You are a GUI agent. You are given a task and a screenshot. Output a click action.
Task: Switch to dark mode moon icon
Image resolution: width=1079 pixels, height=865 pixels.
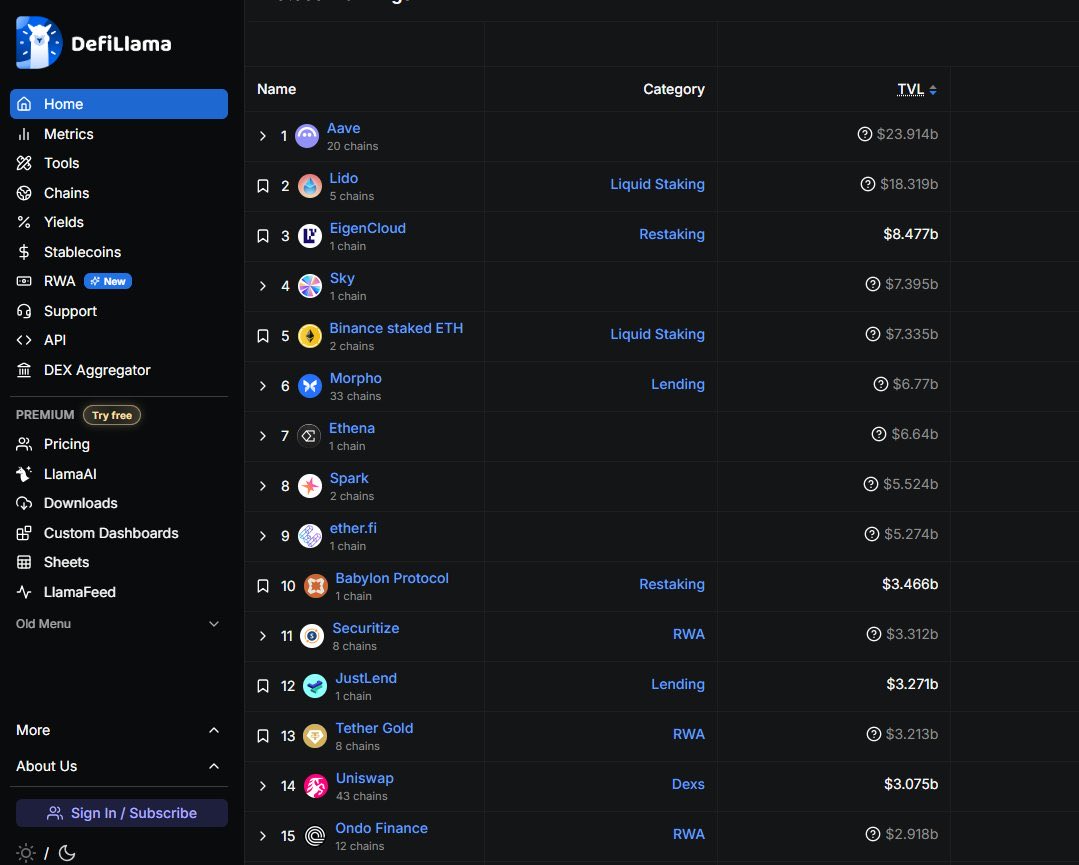(67, 853)
